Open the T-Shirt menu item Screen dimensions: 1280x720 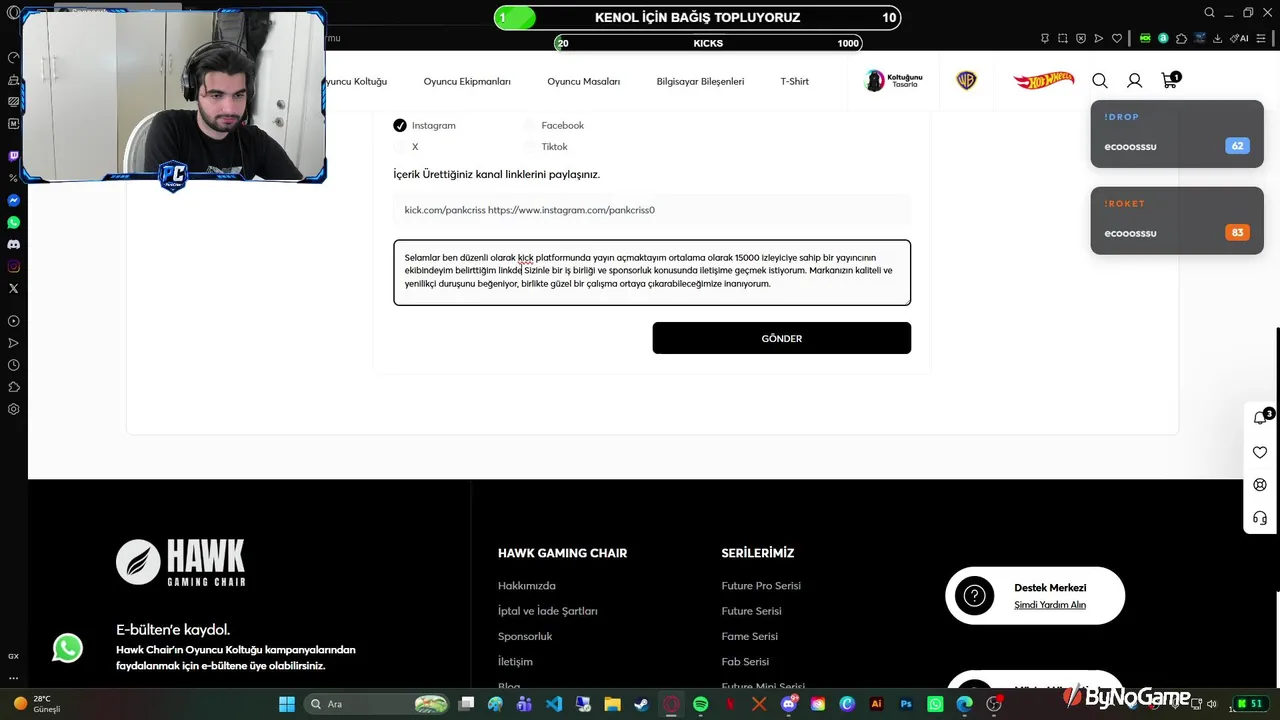(795, 81)
